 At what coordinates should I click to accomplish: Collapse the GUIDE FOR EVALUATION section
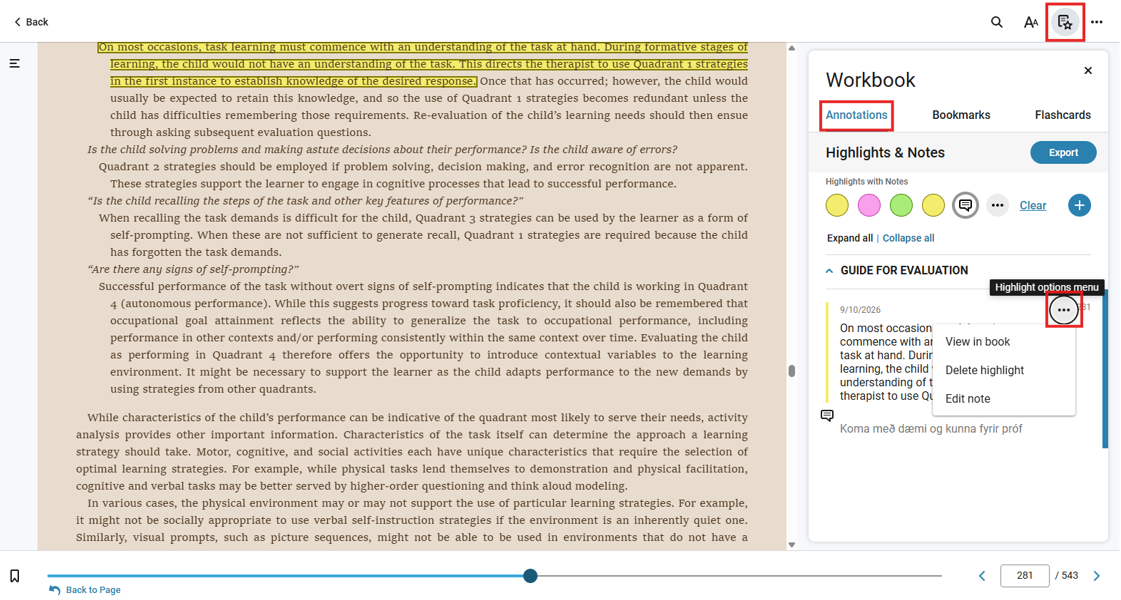tap(829, 270)
